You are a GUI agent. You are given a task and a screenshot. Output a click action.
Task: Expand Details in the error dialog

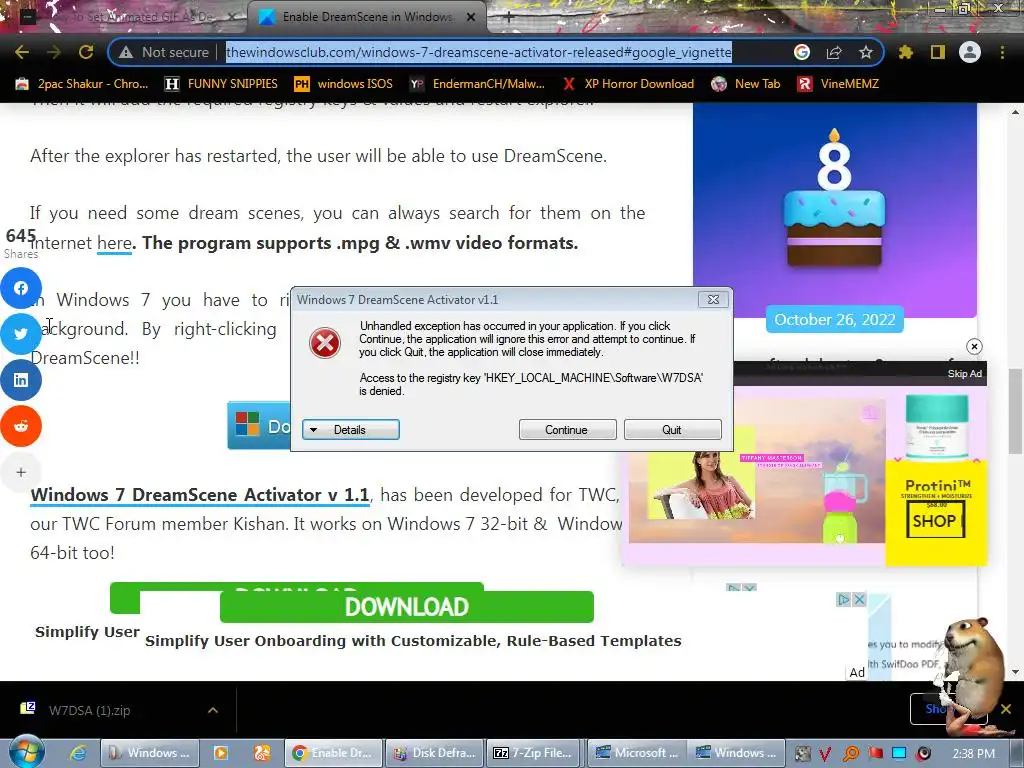[351, 430]
